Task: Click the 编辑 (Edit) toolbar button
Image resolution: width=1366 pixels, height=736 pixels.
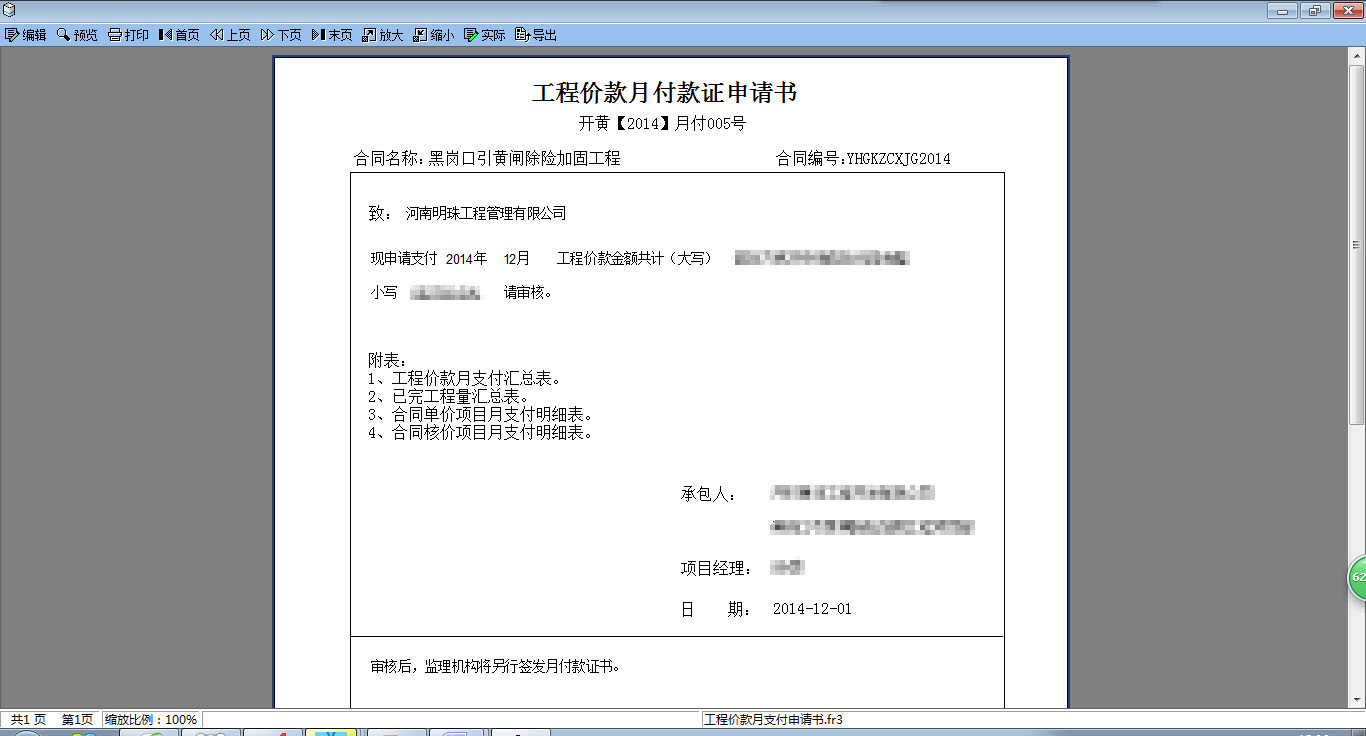Action: tap(26, 35)
